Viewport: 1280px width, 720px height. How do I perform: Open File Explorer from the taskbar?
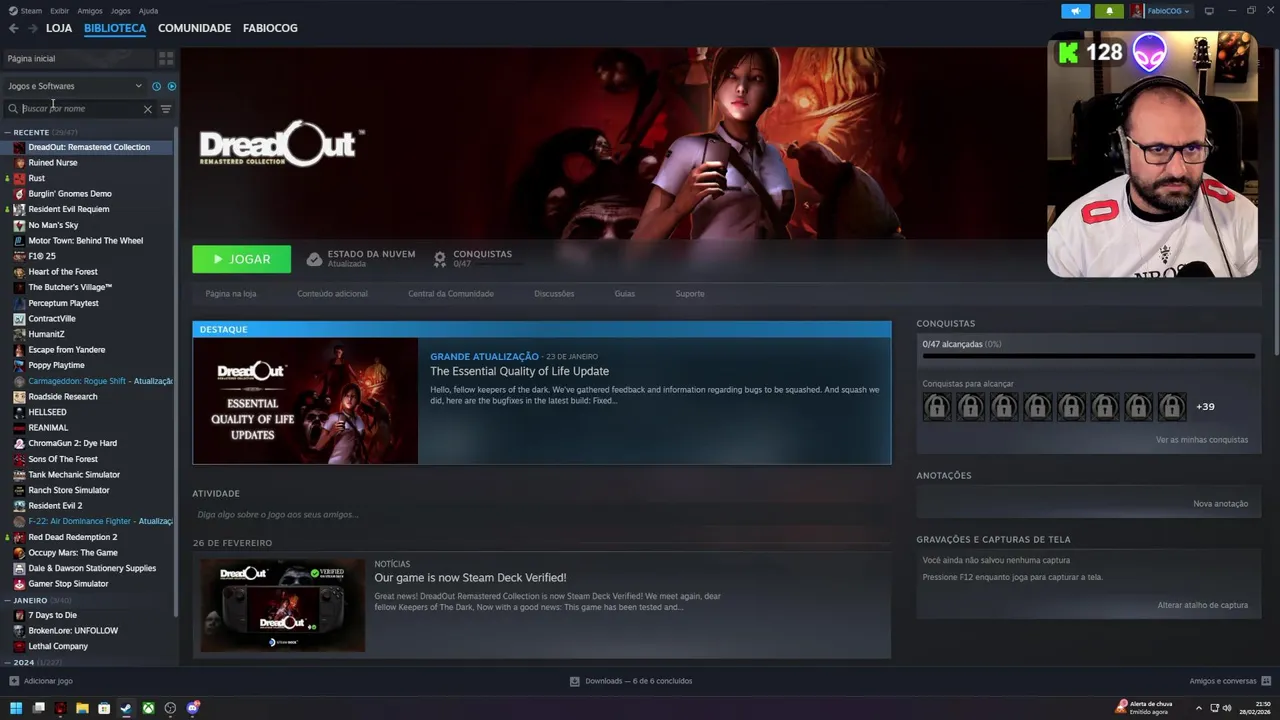pos(82,708)
